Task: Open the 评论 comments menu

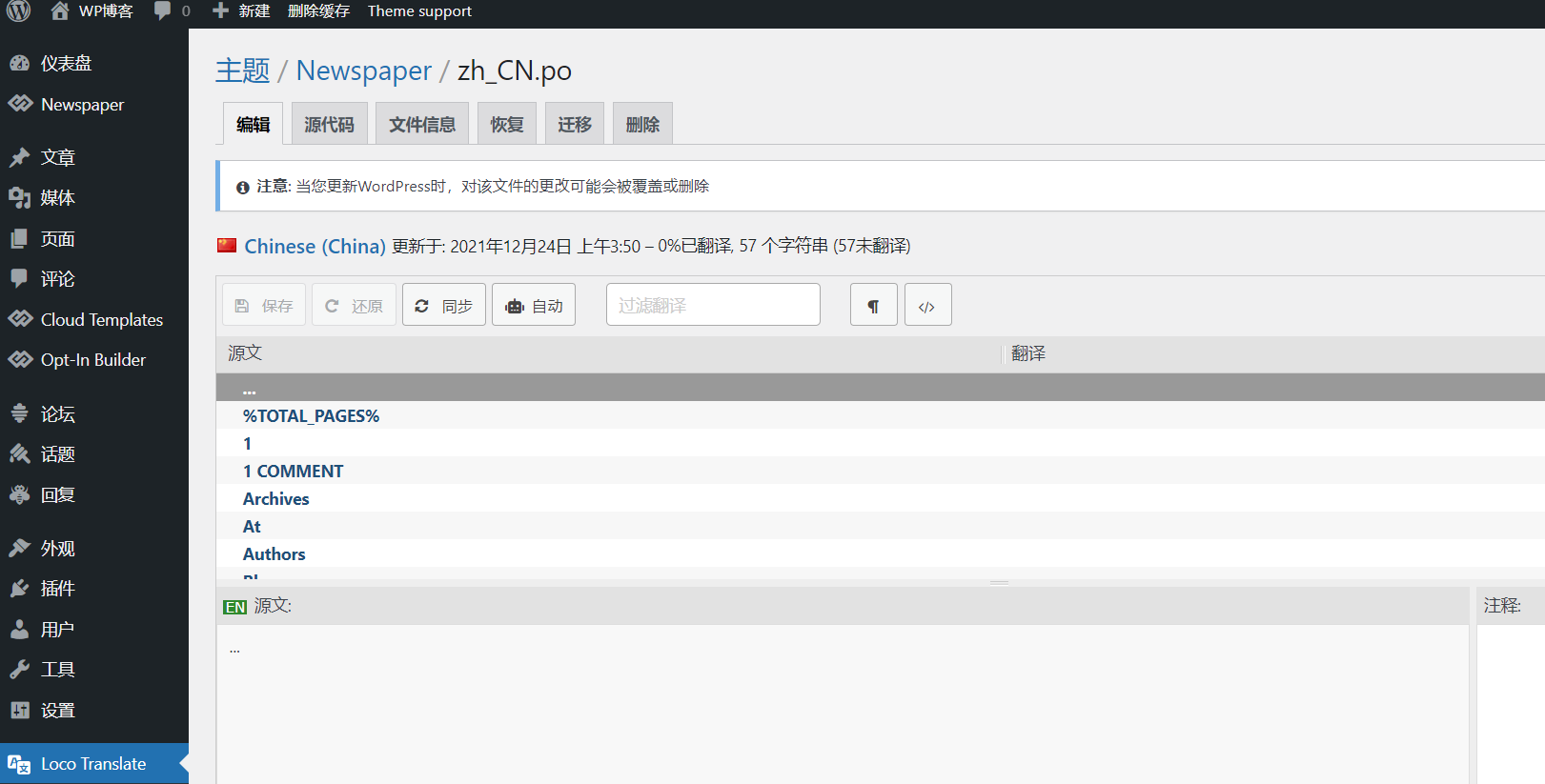Action: click(94, 278)
